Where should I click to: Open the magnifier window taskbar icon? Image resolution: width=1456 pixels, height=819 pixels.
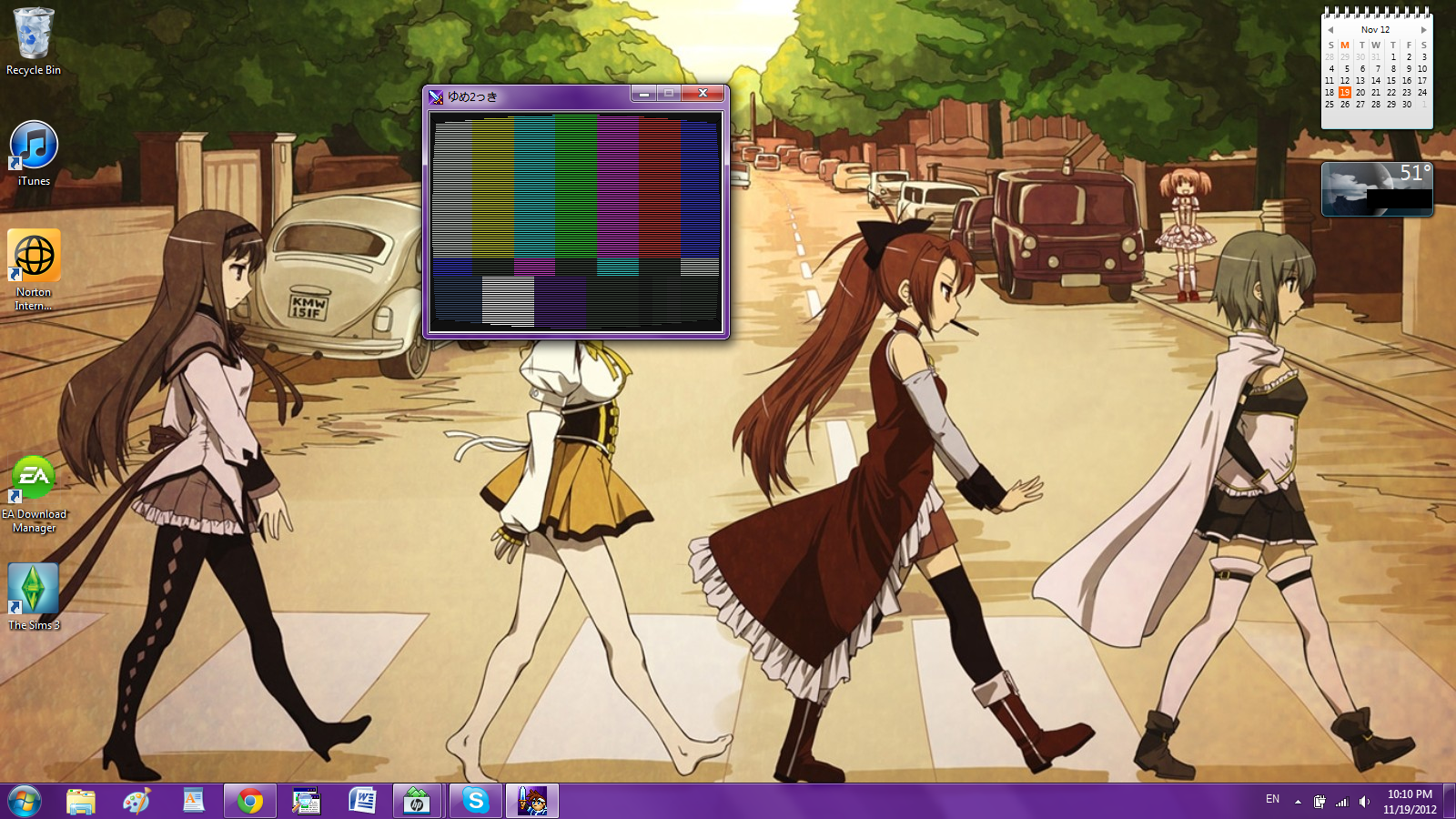pos(306,802)
